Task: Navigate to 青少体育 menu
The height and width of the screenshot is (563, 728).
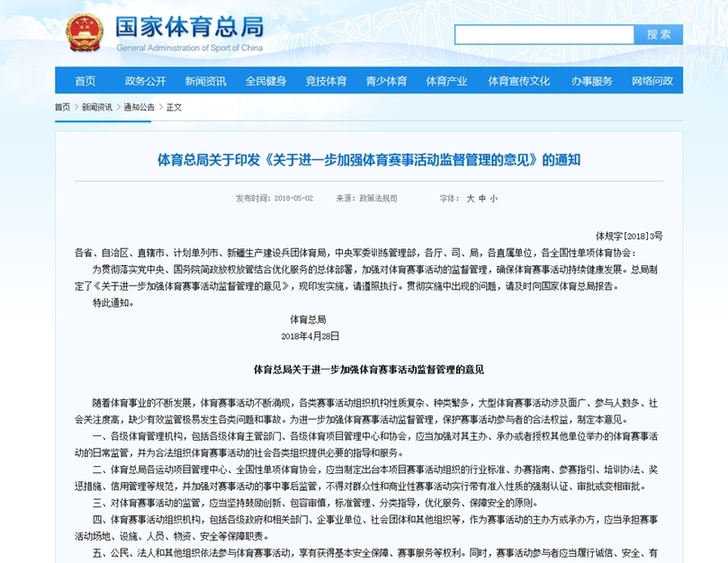Action: point(386,81)
